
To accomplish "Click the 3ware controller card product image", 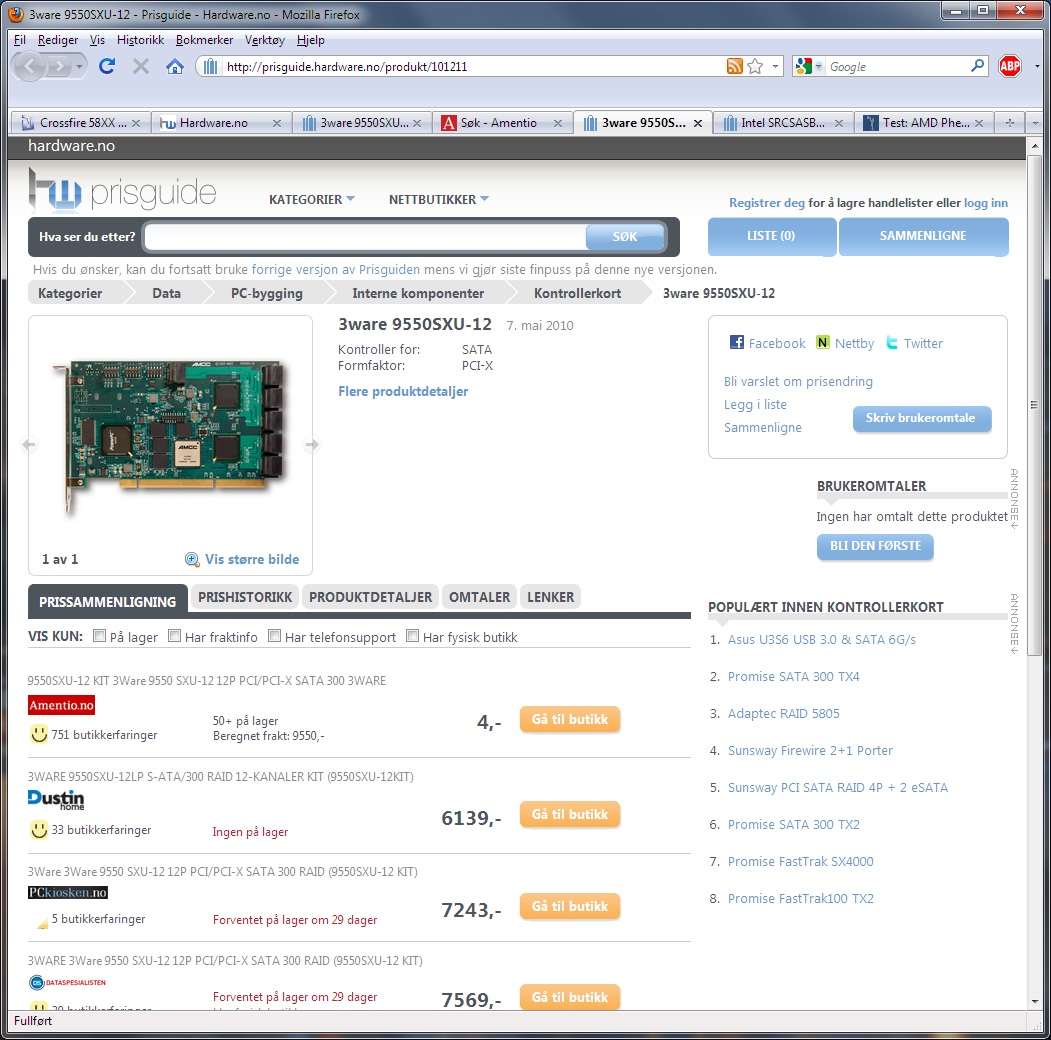I will 170,436.
